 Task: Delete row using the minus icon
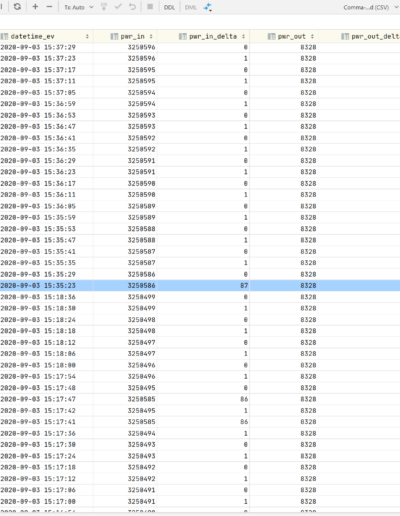(x=49, y=7)
